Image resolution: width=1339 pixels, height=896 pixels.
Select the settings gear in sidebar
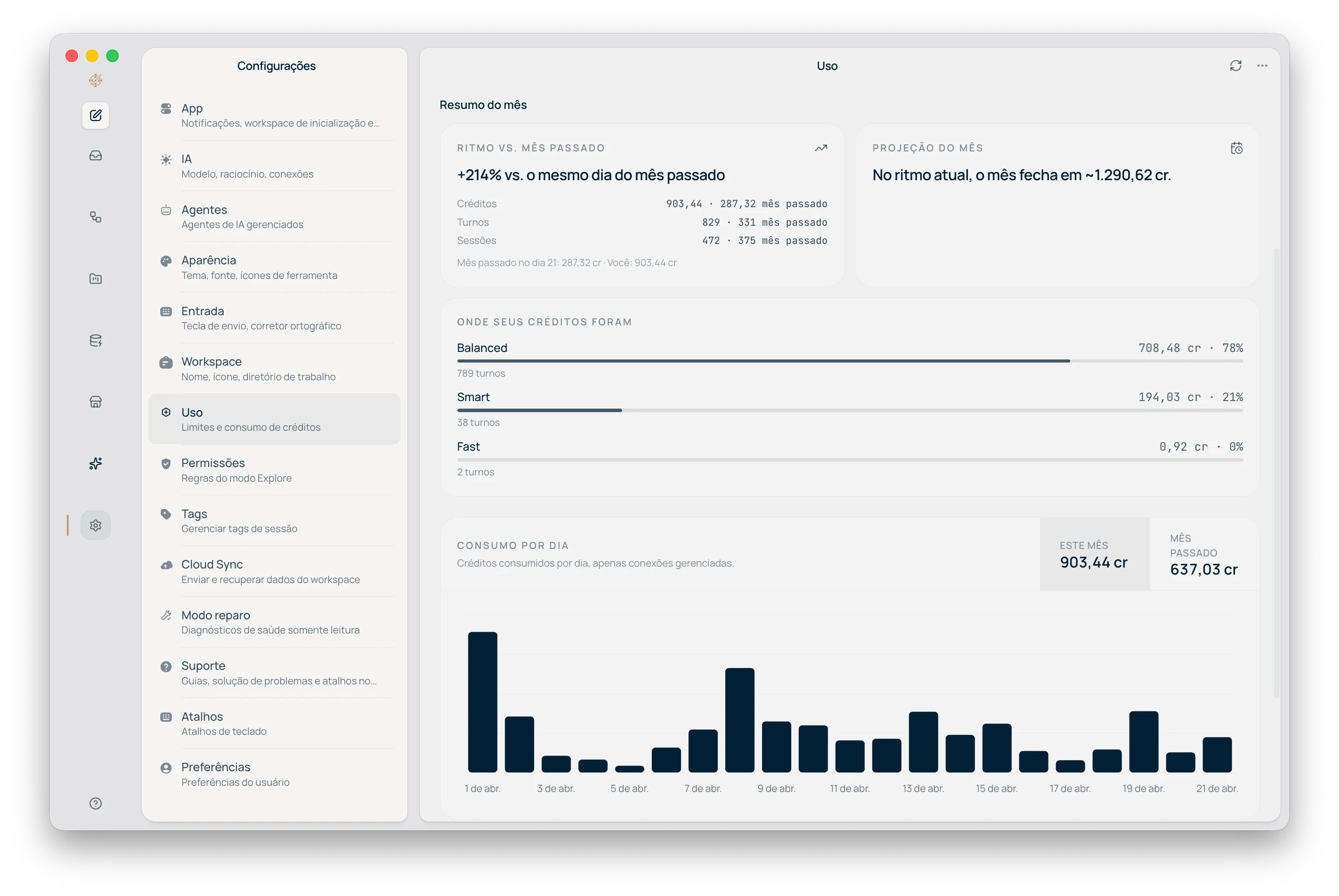pos(96,525)
